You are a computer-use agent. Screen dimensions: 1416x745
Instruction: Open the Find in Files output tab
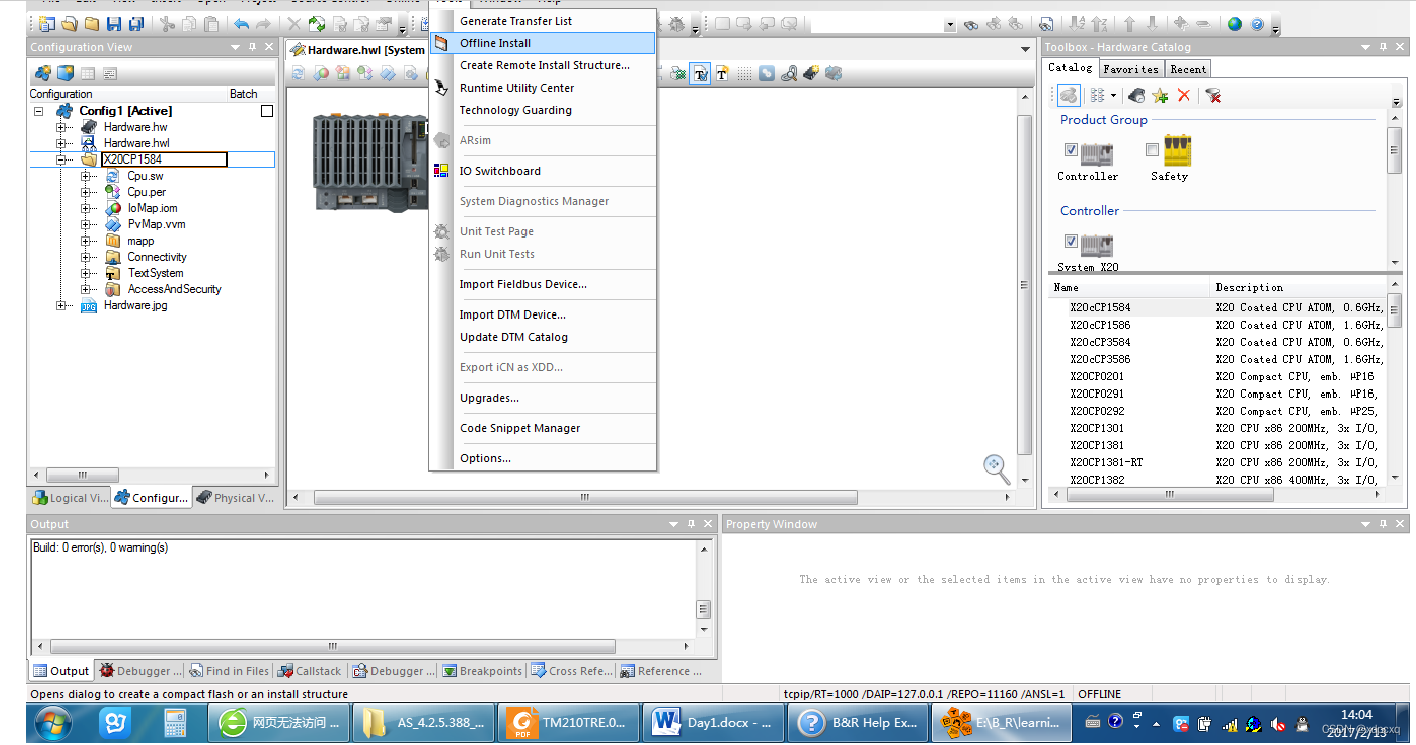[228, 671]
